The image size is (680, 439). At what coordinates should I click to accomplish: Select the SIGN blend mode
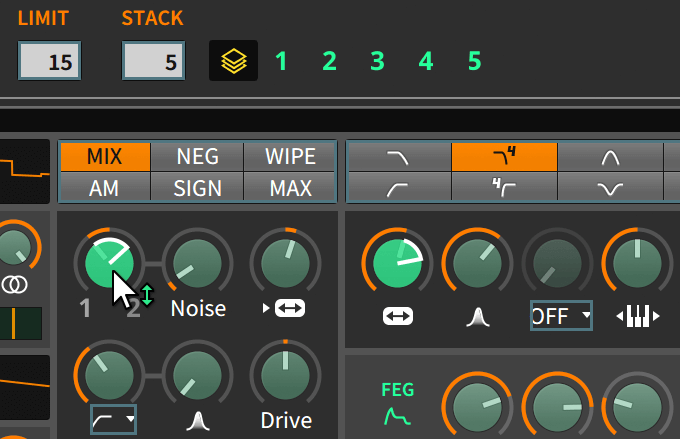pos(197,187)
